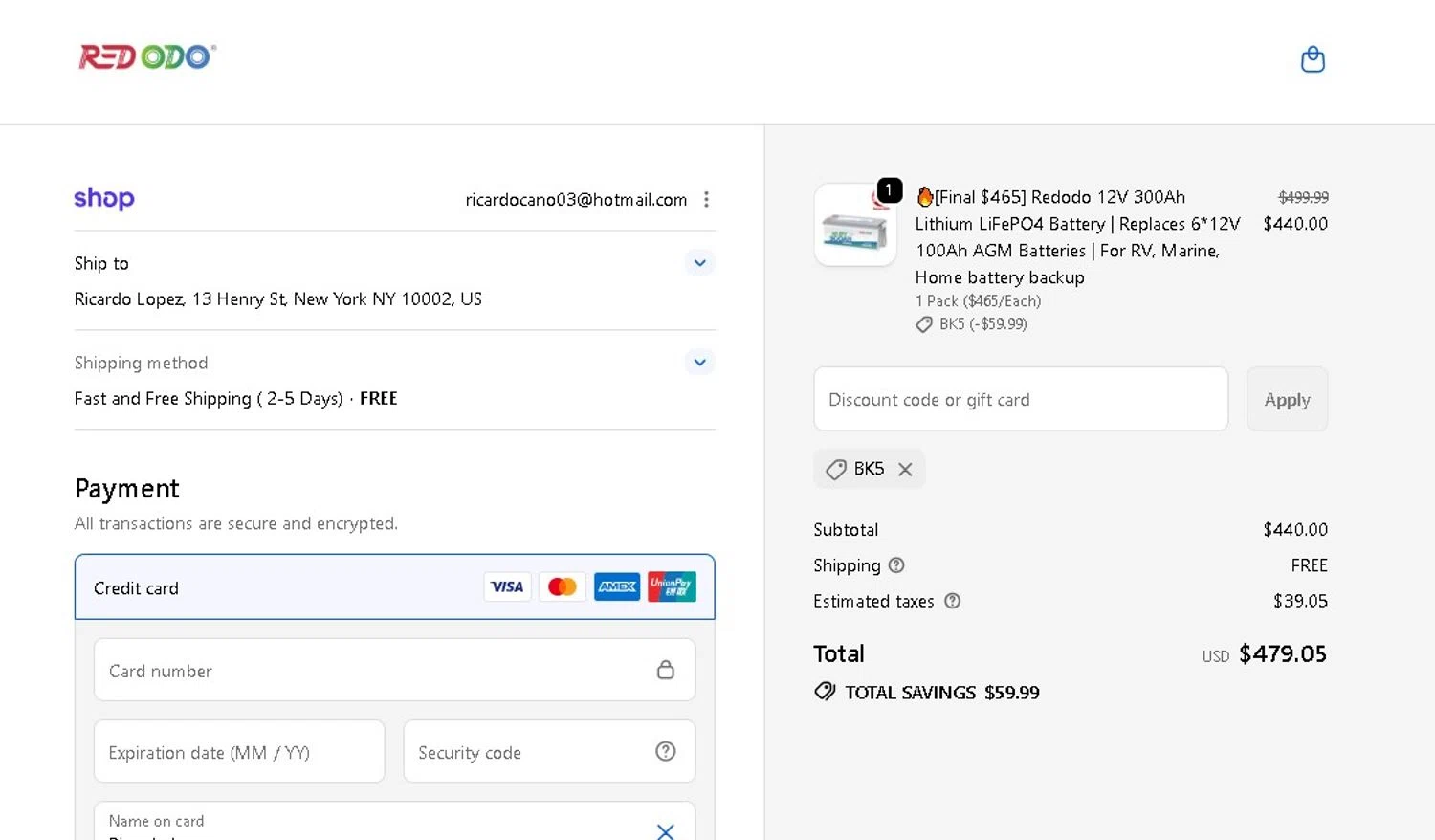
Task: Focus the Expiration date field
Action: (239, 752)
